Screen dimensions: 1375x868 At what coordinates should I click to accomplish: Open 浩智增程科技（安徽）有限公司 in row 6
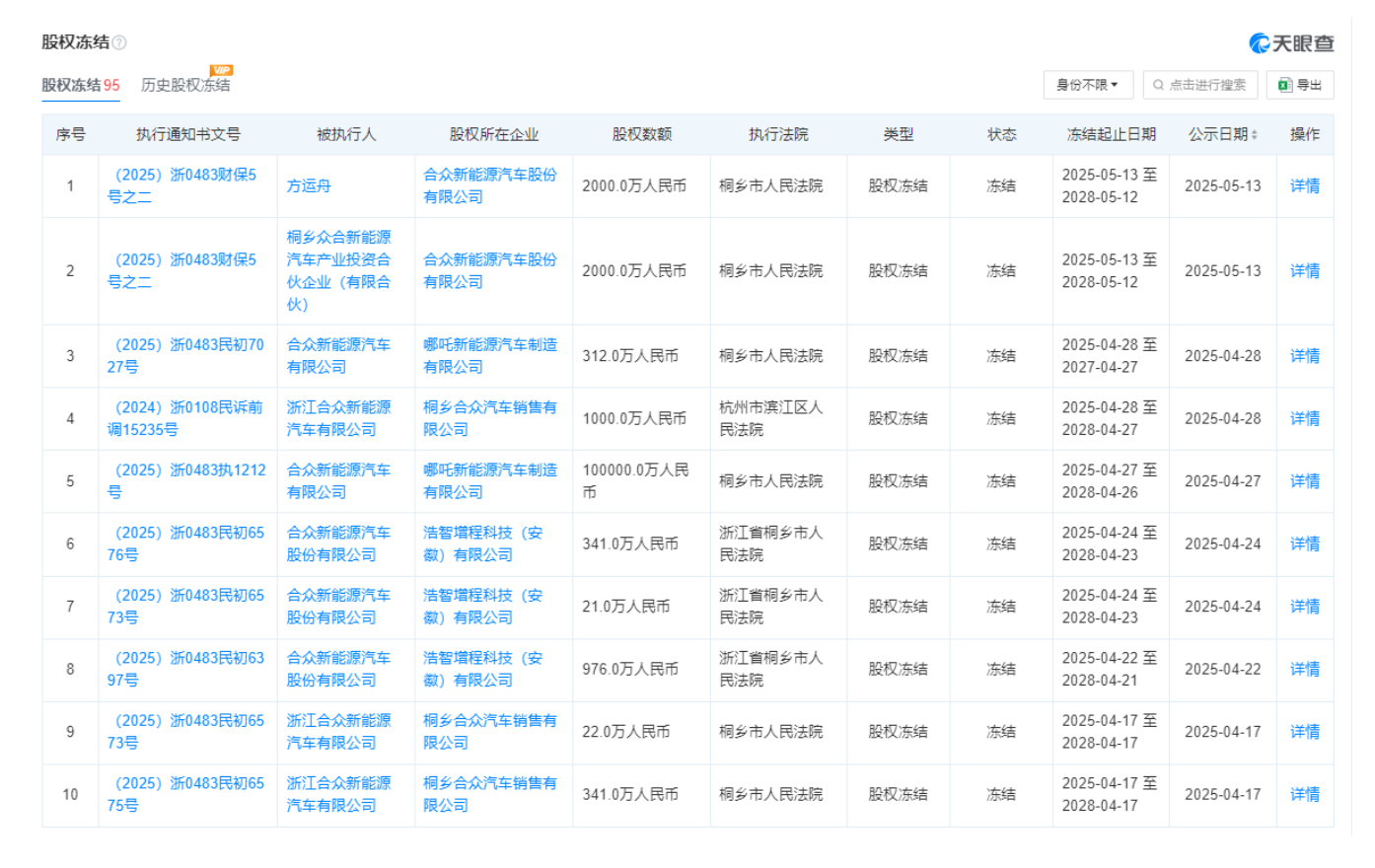coord(483,543)
